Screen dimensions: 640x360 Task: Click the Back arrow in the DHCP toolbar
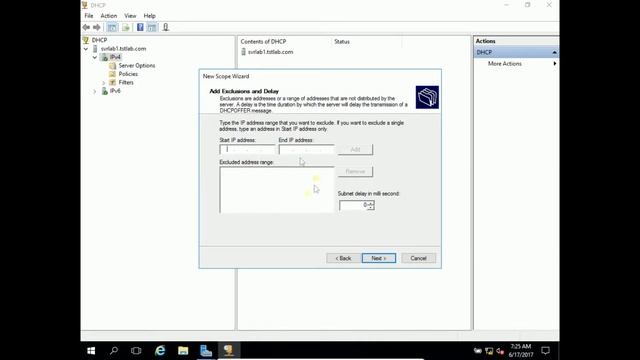click(86, 27)
